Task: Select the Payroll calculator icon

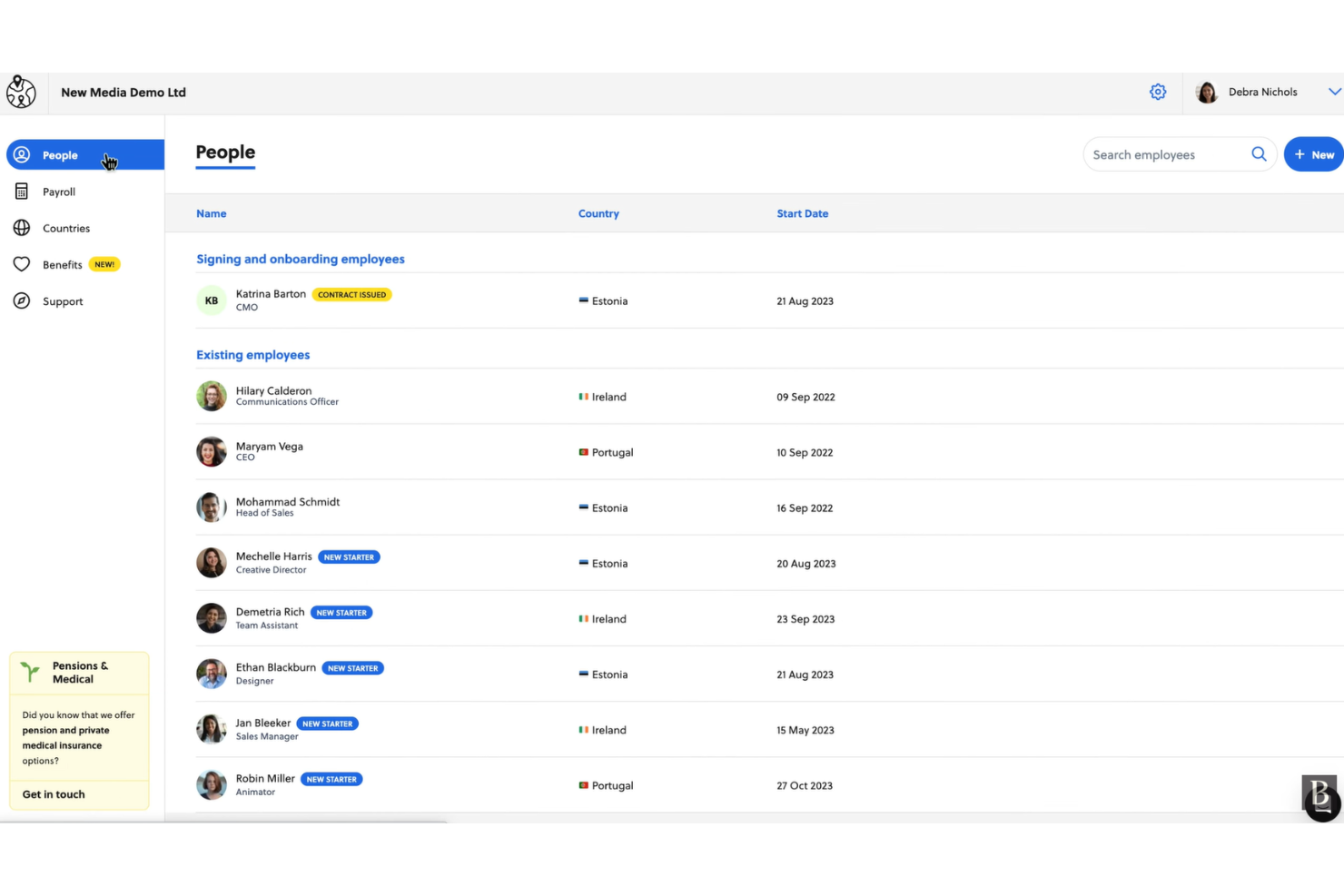Action: [22, 192]
